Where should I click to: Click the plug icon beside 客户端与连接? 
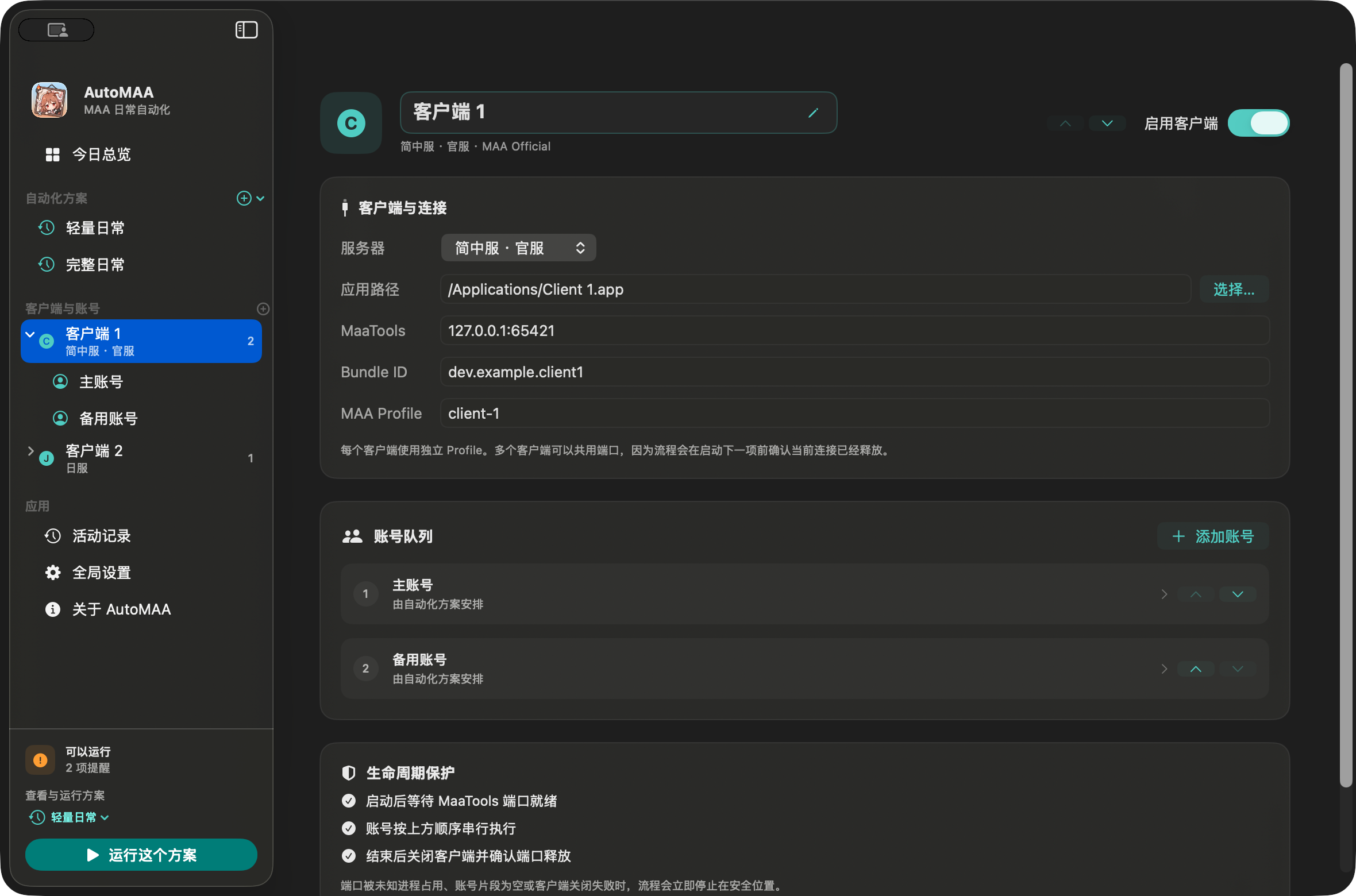tap(345, 208)
